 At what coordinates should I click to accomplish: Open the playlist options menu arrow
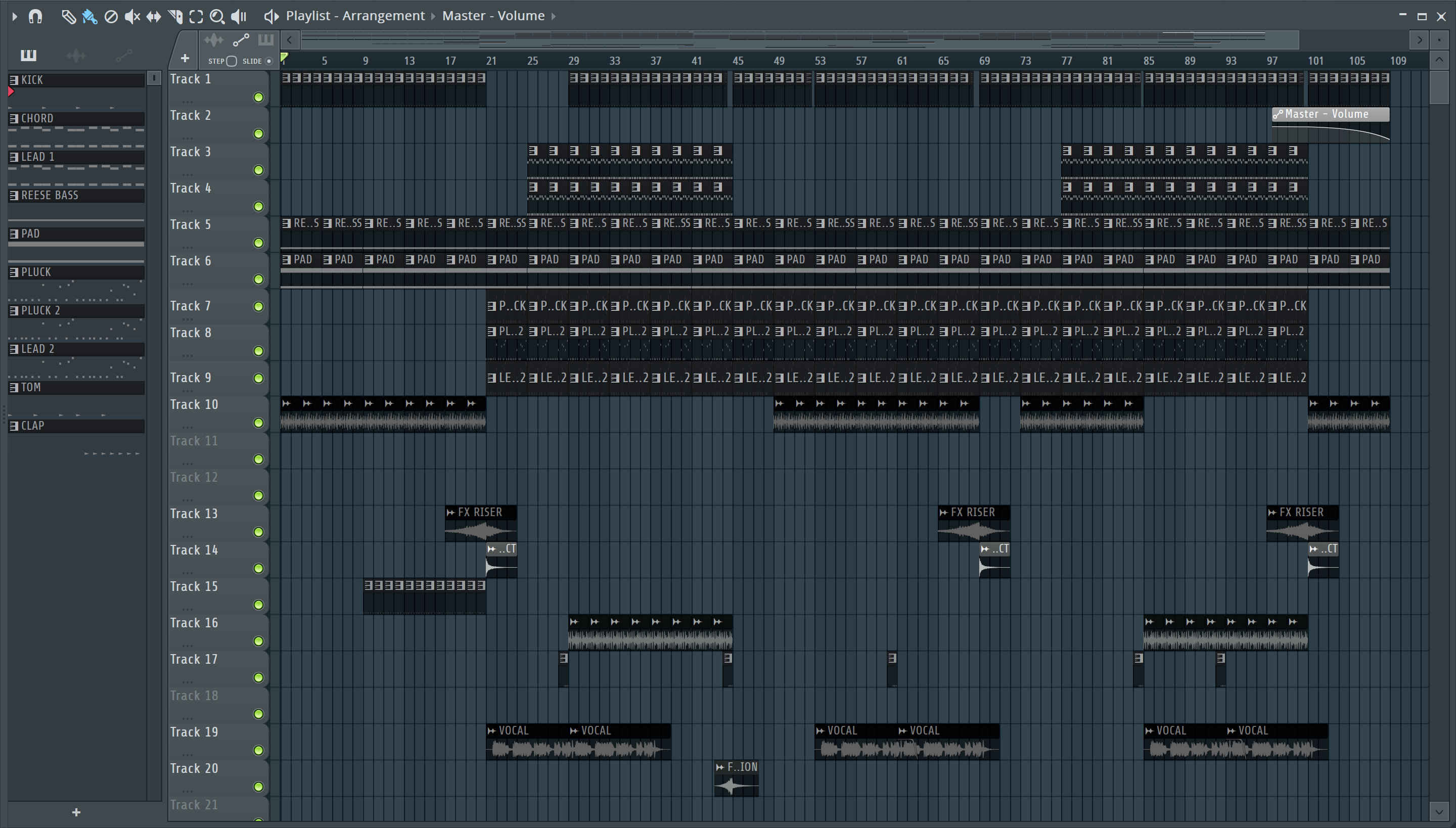coord(15,17)
